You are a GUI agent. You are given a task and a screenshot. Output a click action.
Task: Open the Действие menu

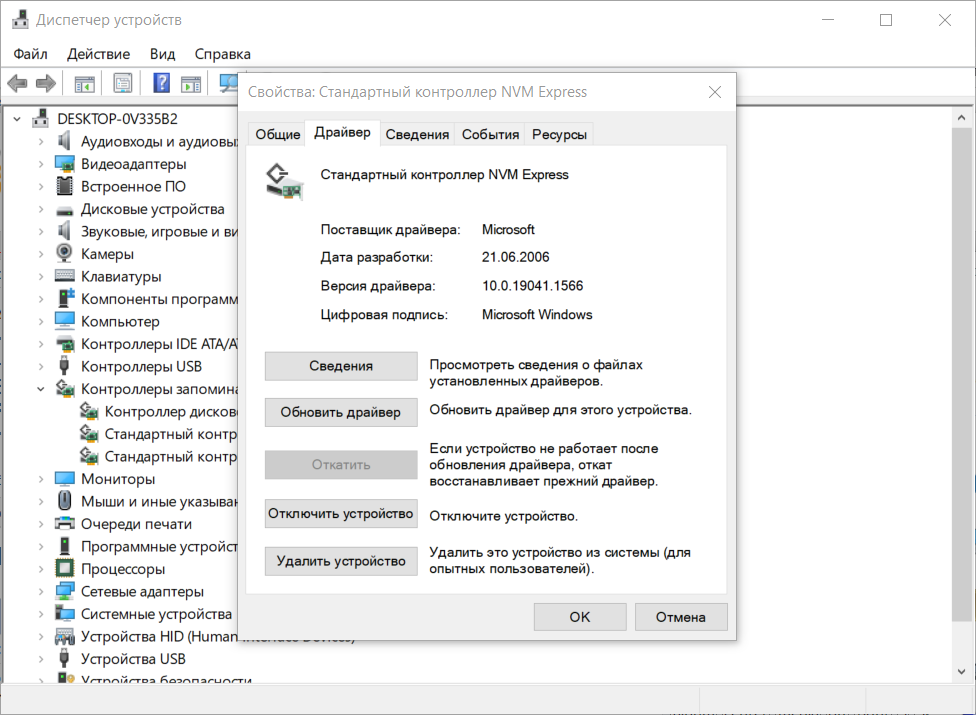point(98,54)
